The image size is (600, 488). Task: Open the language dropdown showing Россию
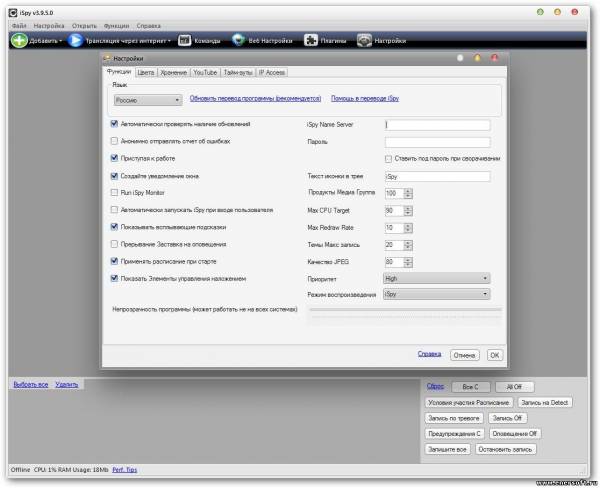click(x=148, y=100)
